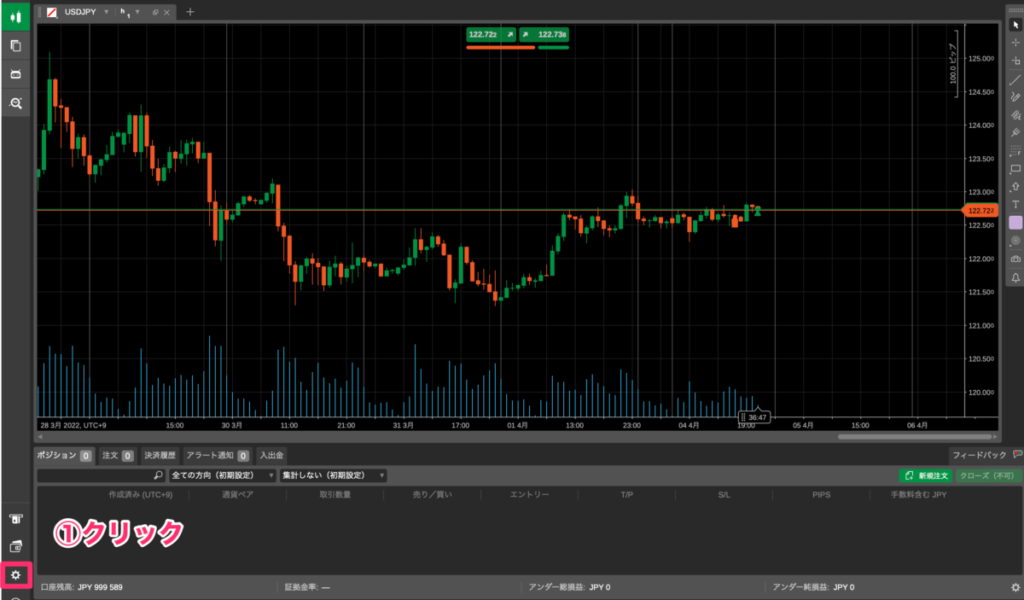Select the USDJPY chart tab
The height and width of the screenshot is (600, 1024).
pyautogui.click(x=80, y=12)
